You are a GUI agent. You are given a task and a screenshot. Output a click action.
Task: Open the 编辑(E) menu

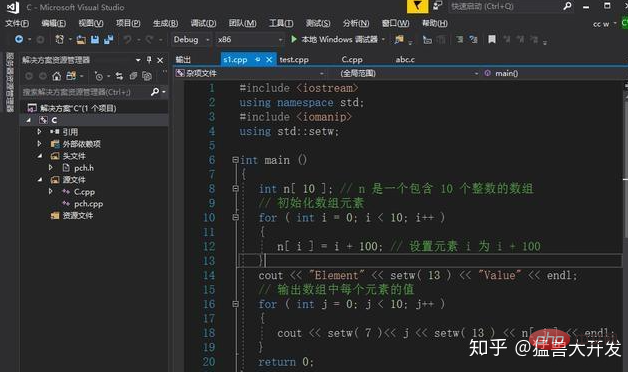(x=54, y=23)
